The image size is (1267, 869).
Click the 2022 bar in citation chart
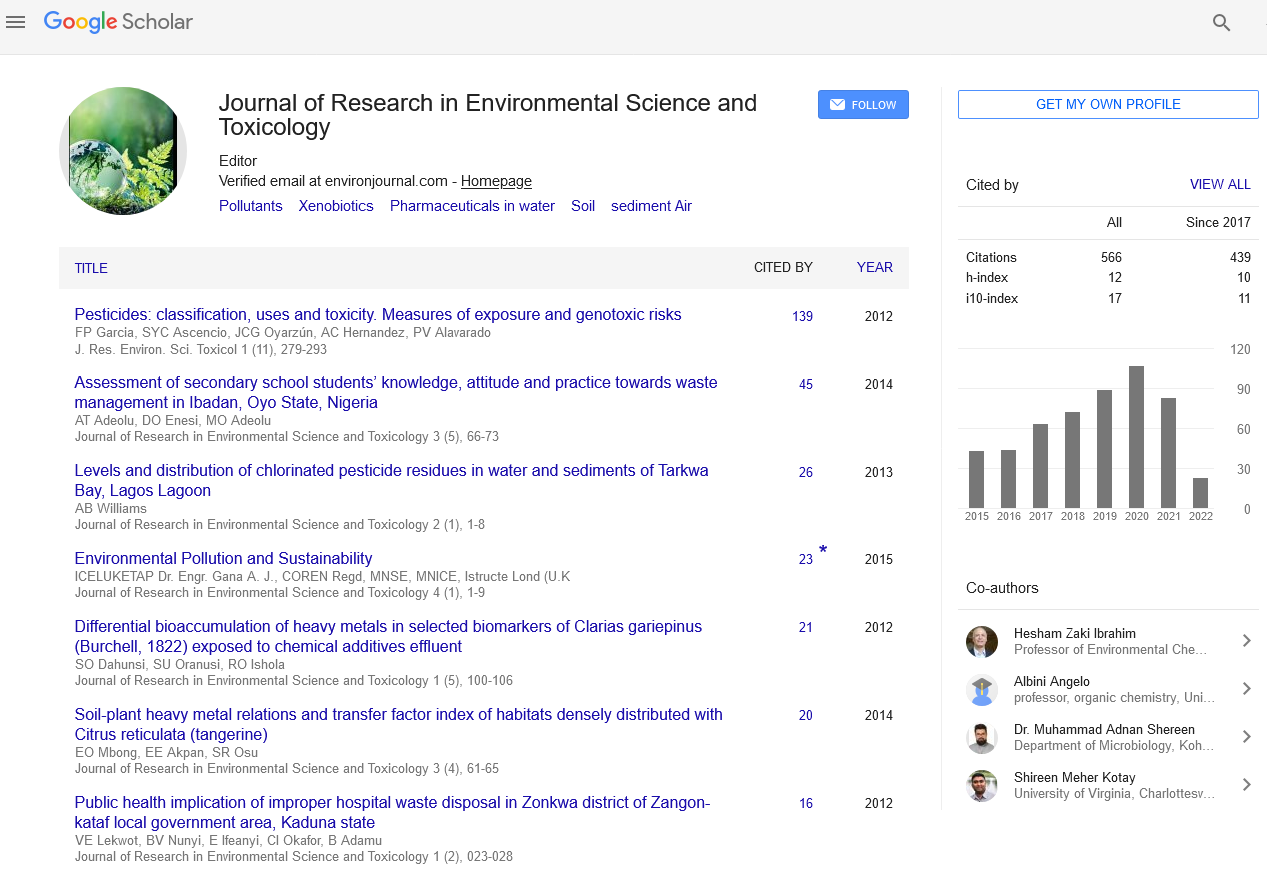tap(1201, 493)
